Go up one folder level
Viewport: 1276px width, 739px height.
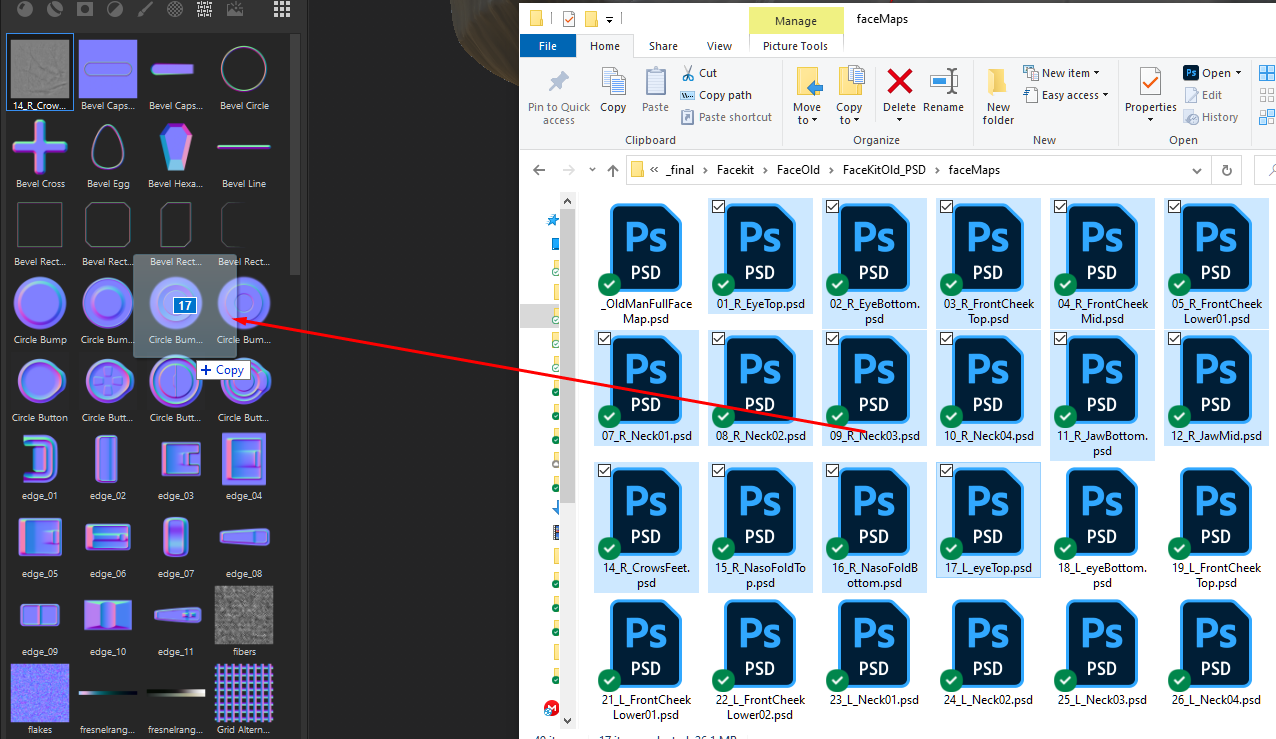(613, 170)
